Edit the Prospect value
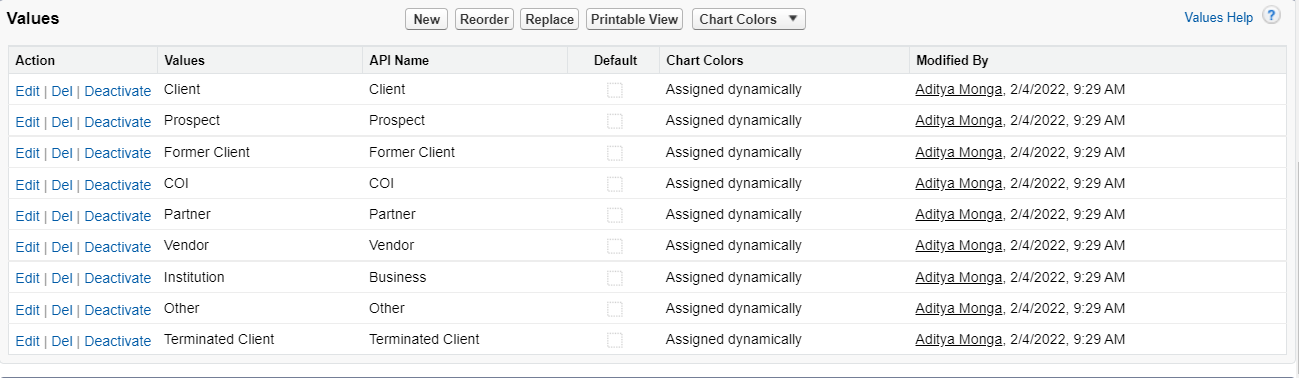1299x378 pixels. tap(27, 122)
